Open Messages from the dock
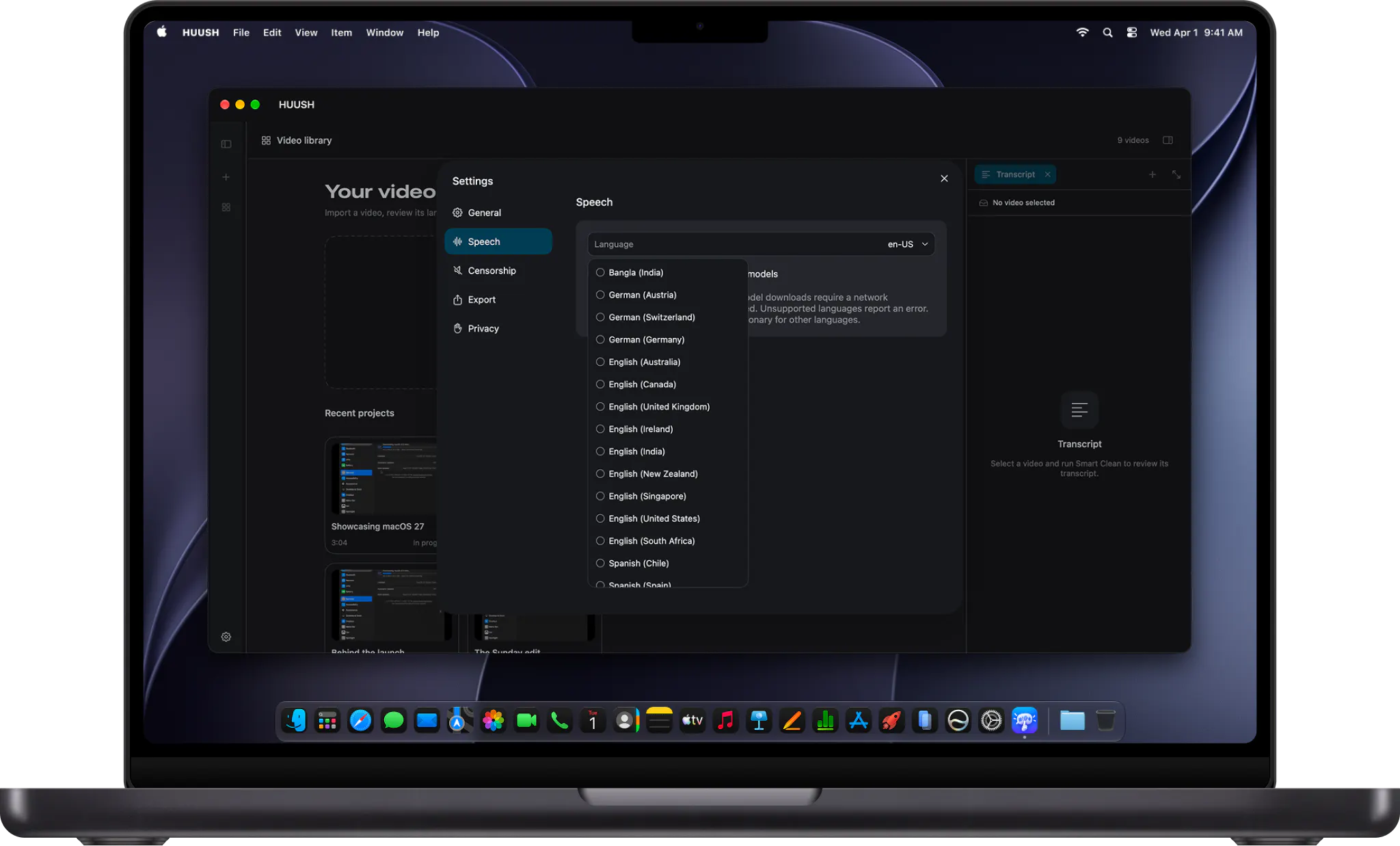Screen dimensions: 1400x846 (x=394, y=720)
